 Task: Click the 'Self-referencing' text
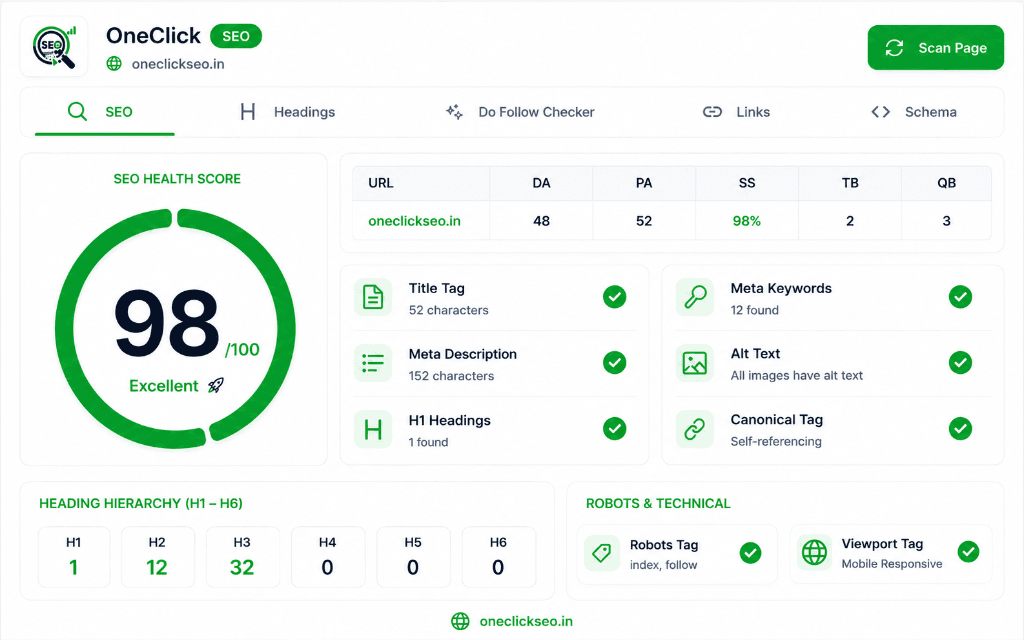click(x=776, y=441)
